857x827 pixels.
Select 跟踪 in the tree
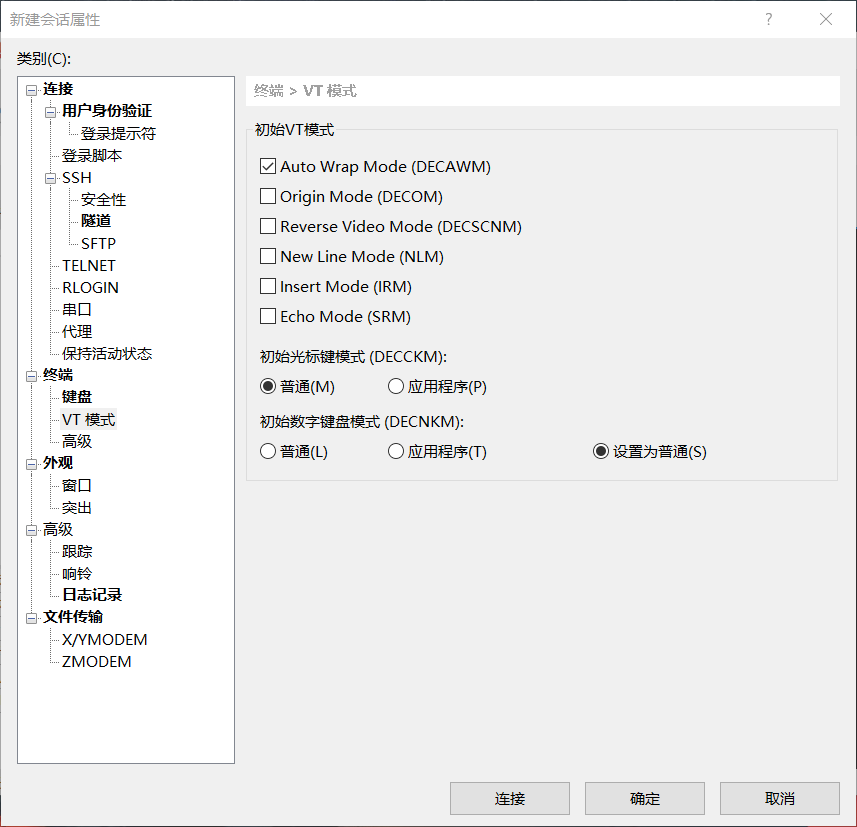coord(77,551)
